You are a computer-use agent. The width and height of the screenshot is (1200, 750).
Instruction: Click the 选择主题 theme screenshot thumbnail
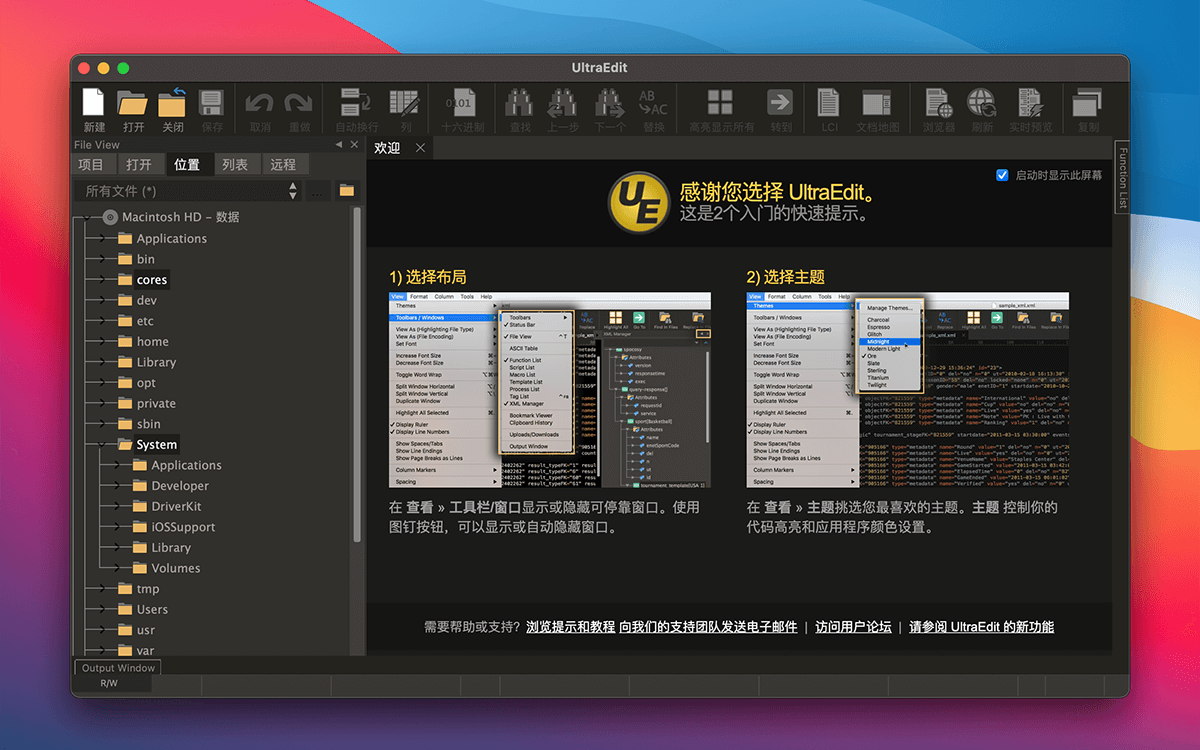908,390
